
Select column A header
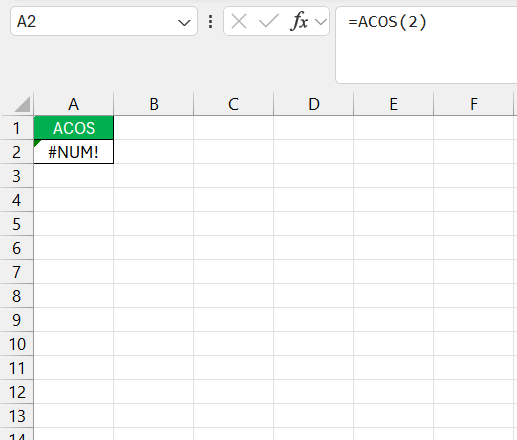tap(74, 104)
